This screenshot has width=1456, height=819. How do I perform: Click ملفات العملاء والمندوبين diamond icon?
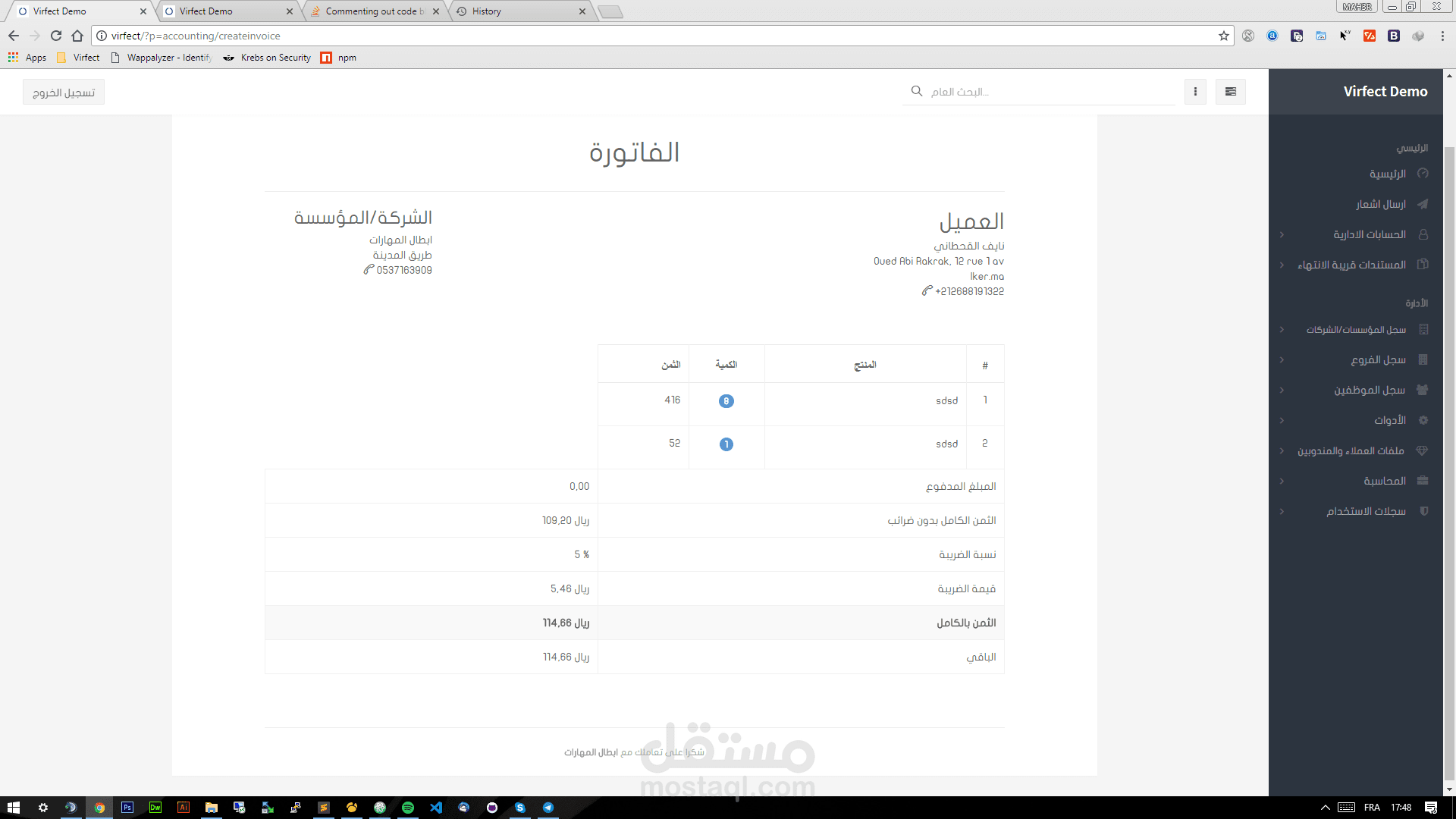click(x=1422, y=450)
